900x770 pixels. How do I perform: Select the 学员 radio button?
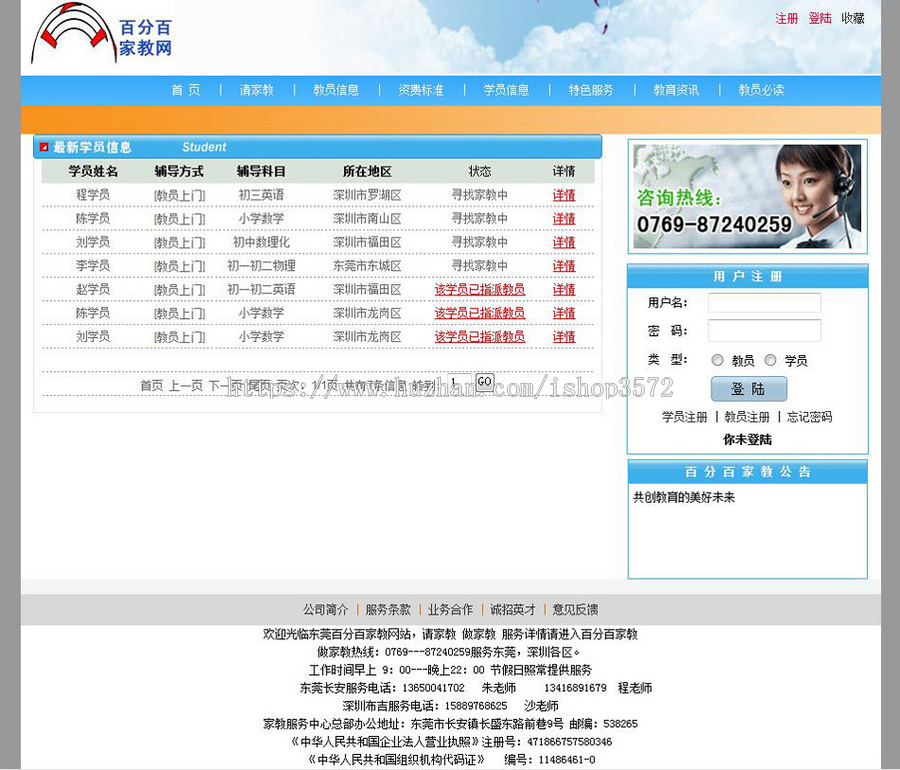point(770,360)
